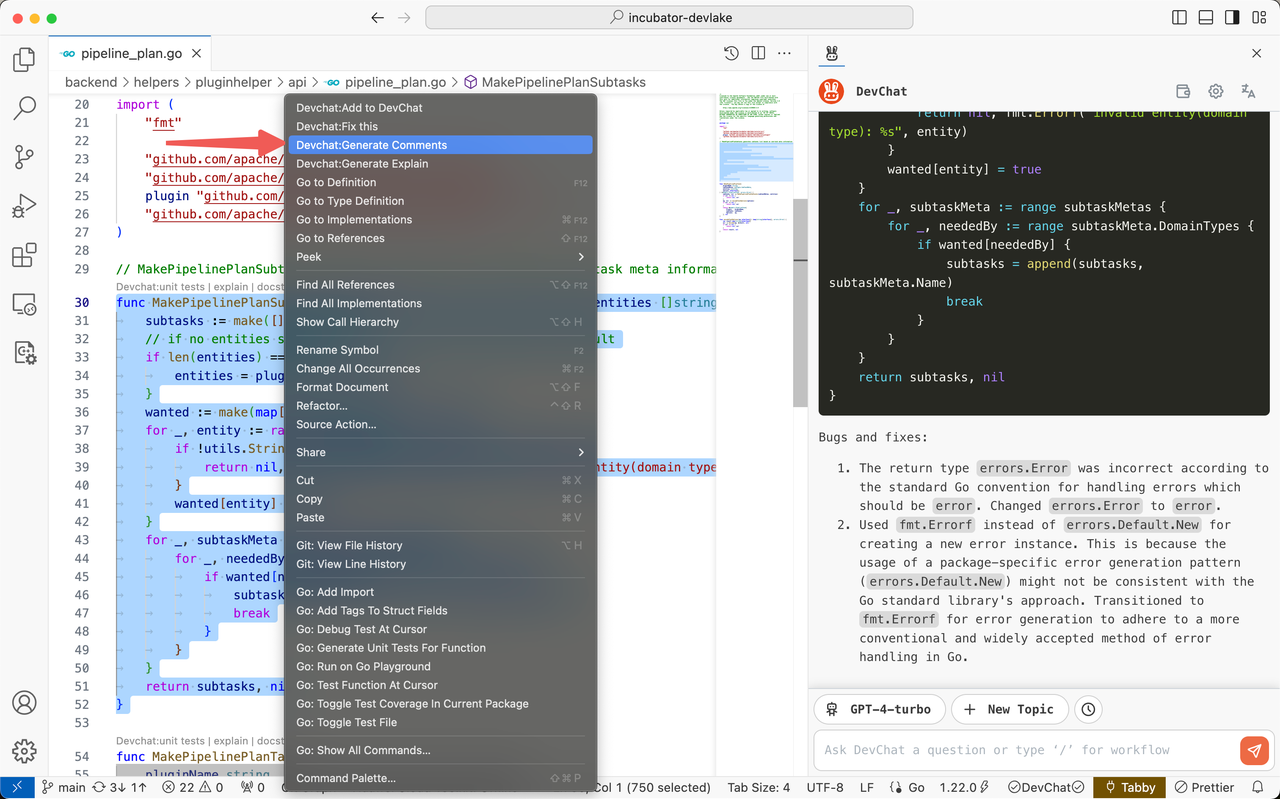Open the Run and Debug view
The image size is (1280, 799).
pyautogui.click(x=24, y=207)
